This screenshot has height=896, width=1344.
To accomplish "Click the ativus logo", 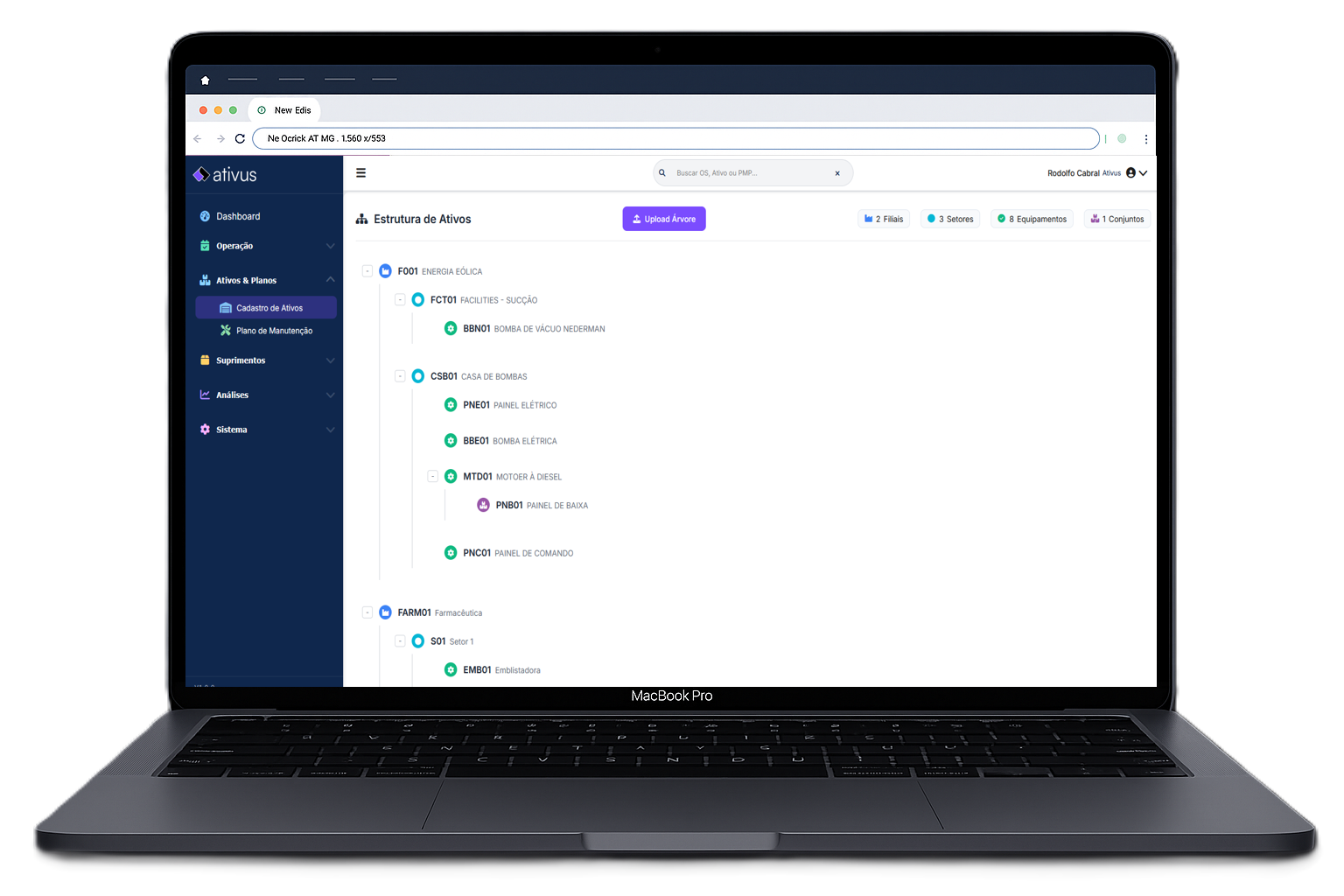I will click(225, 175).
